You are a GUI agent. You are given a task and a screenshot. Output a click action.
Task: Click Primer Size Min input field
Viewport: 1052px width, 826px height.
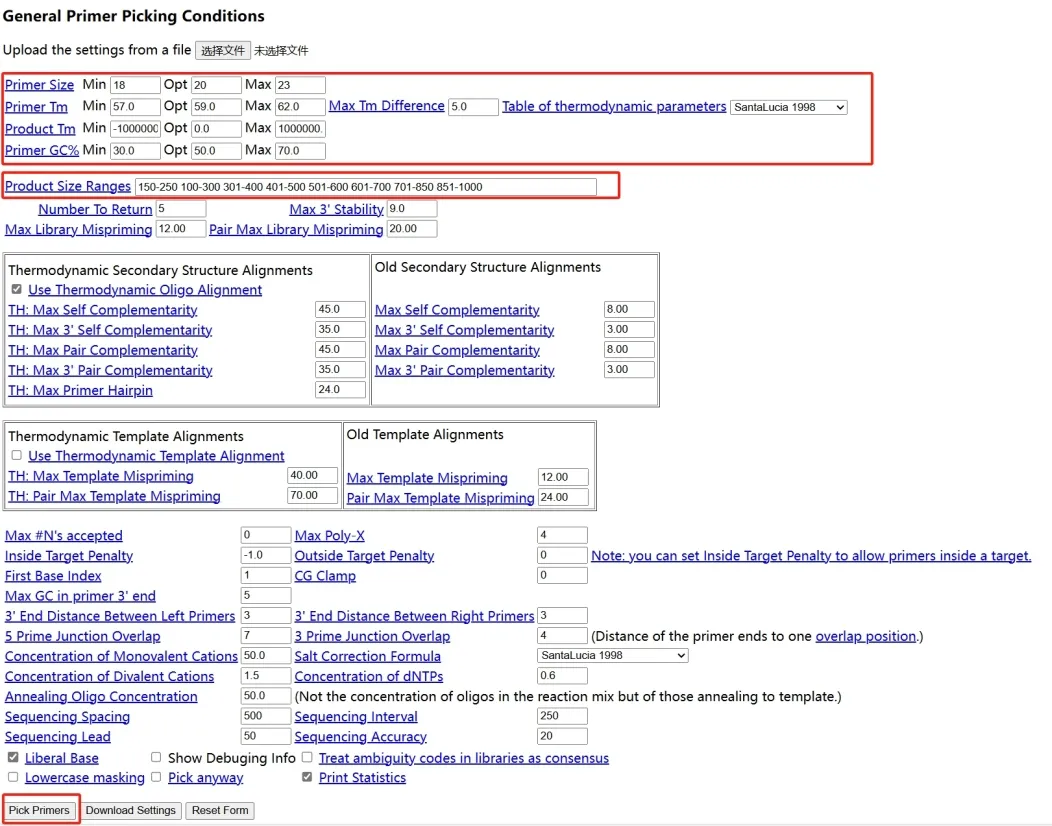(x=135, y=85)
